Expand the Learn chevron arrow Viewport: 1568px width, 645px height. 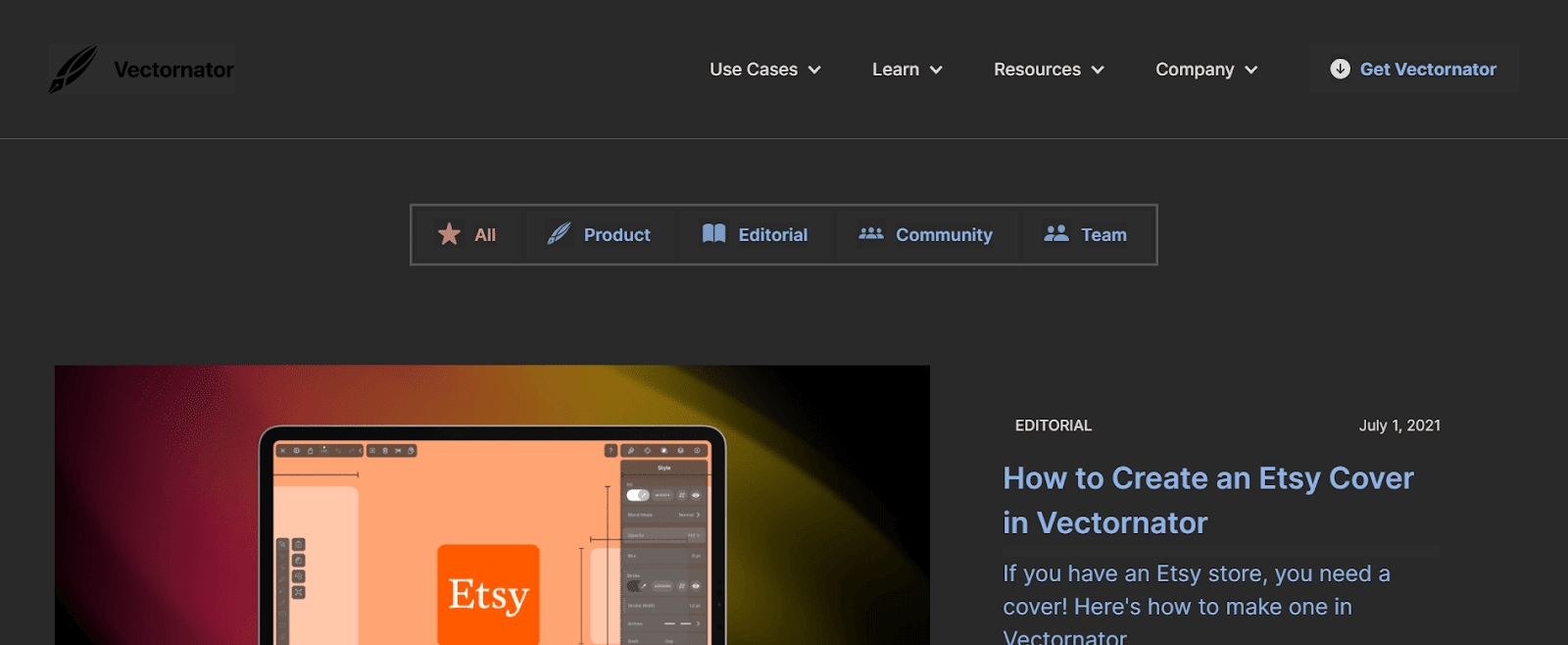coord(936,70)
